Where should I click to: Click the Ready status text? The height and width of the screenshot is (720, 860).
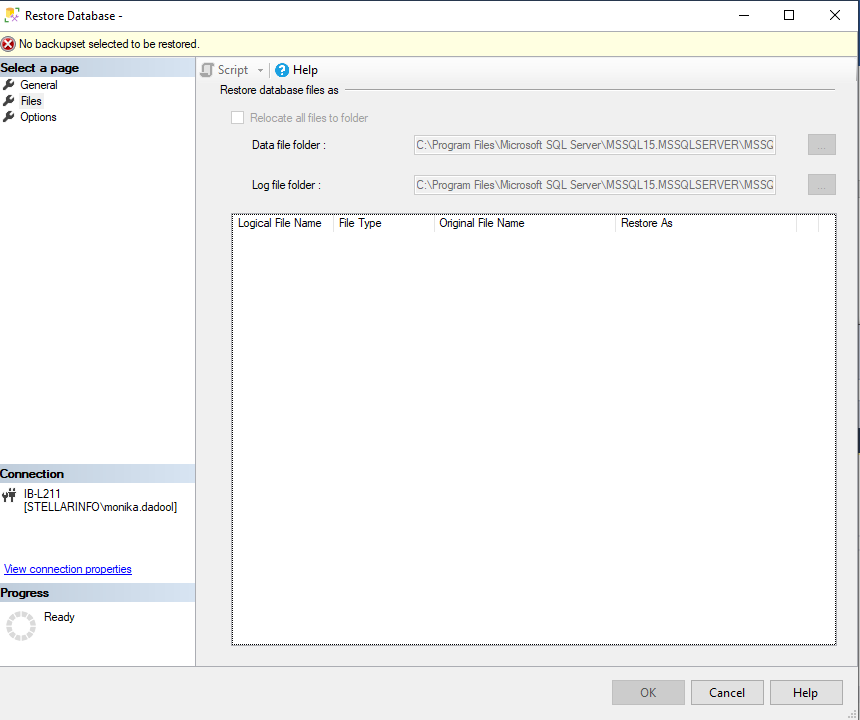tap(59, 617)
